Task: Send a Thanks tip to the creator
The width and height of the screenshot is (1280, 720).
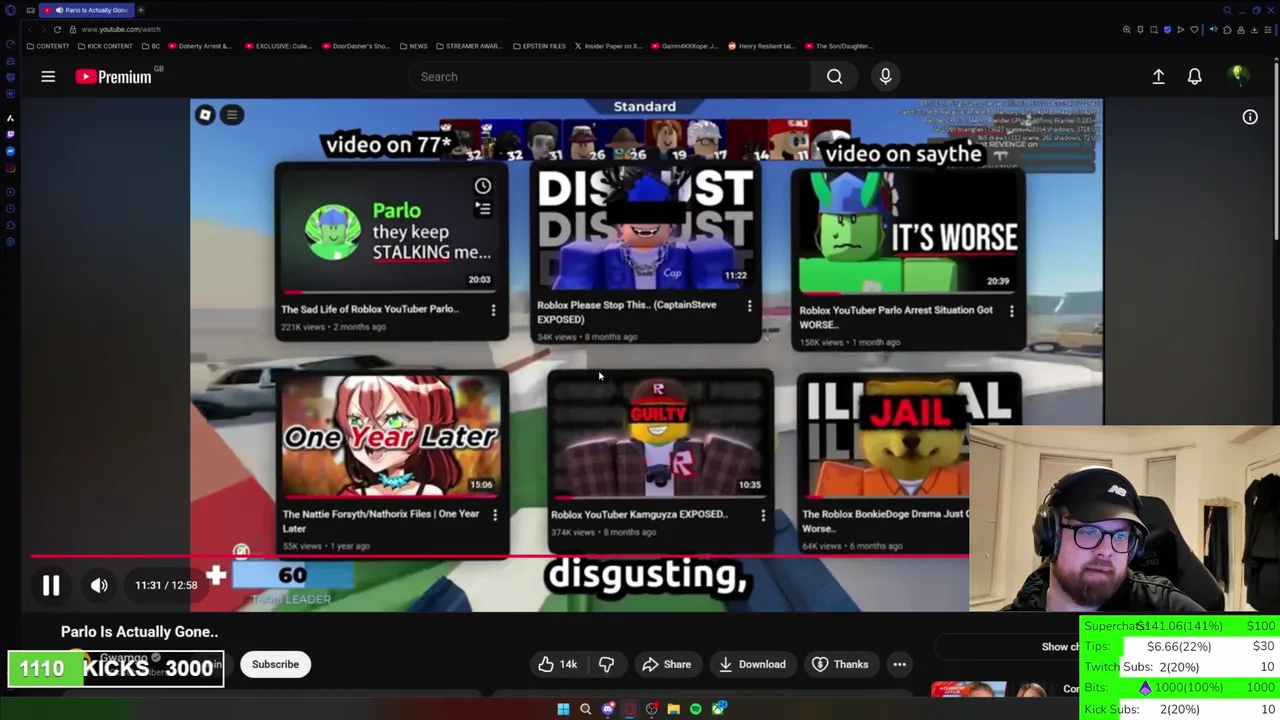Action: [840, 664]
